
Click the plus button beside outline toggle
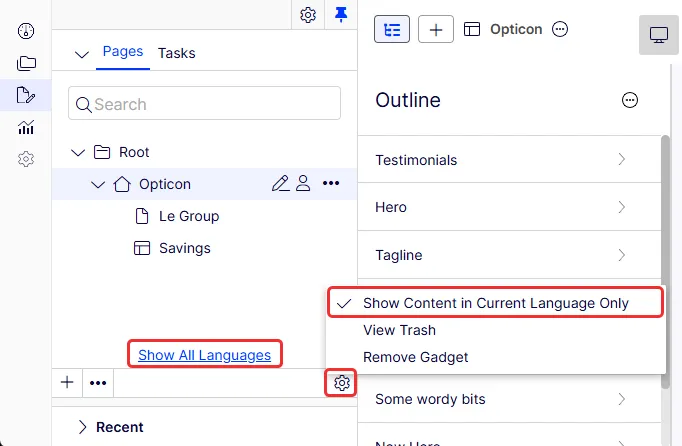tap(436, 29)
